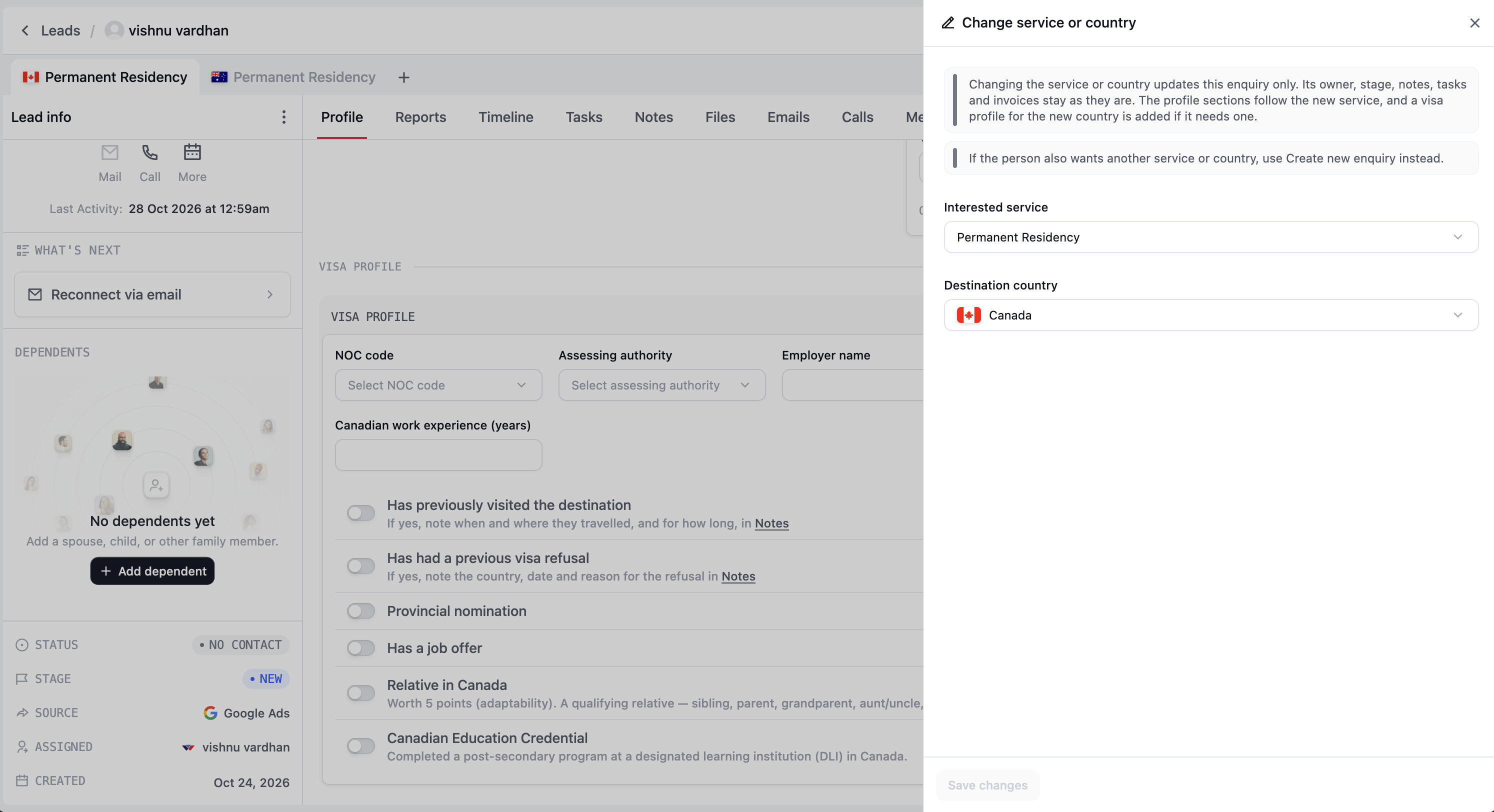Viewport: 1494px width, 812px height.
Task: Click the Google Ads source logo
Action: click(210, 713)
